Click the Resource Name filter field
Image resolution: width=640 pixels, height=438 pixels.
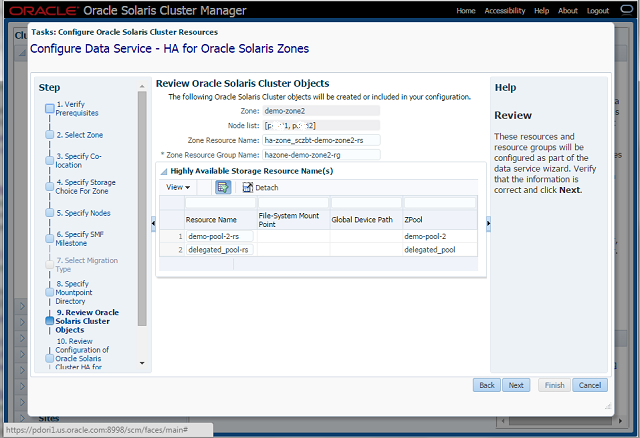tap(220, 202)
